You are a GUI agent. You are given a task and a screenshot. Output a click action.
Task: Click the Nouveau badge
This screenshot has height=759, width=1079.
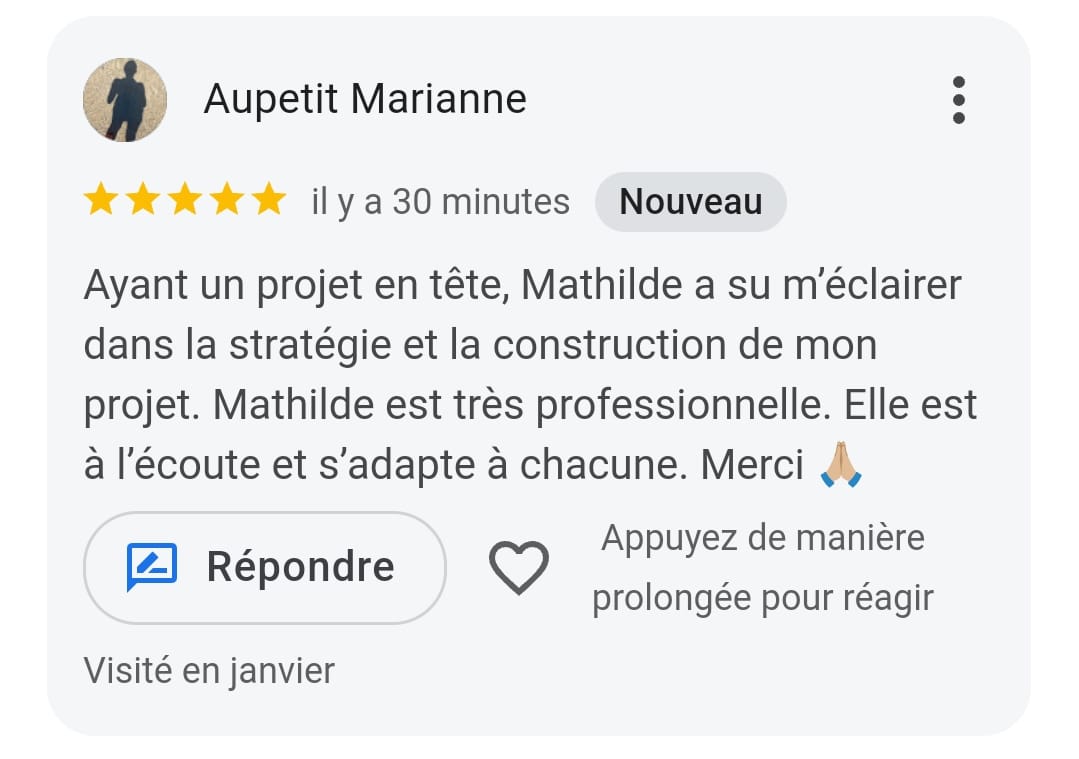pyautogui.click(x=691, y=202)
